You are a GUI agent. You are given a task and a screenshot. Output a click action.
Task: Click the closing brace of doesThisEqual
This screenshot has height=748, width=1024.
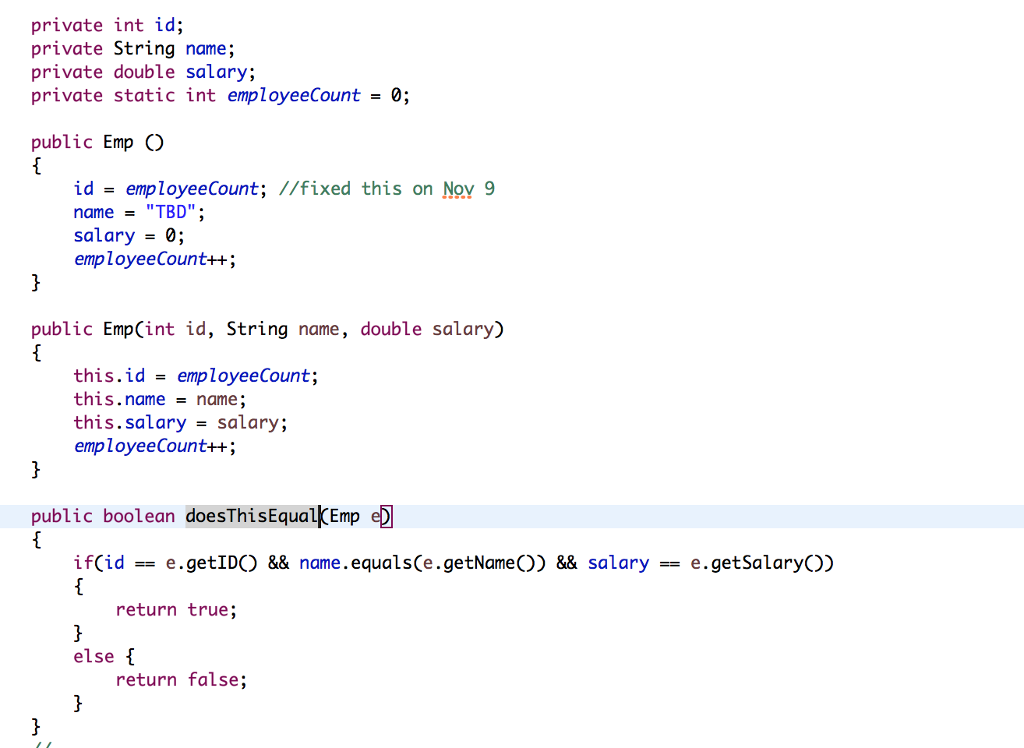[x=35, y=726]
